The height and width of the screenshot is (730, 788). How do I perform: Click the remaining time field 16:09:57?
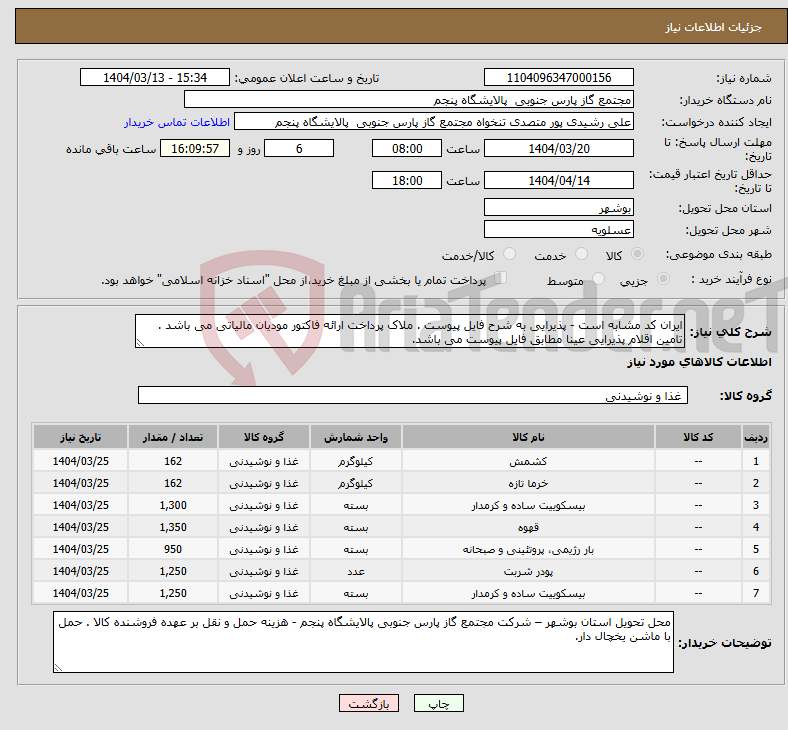[195, 148]
